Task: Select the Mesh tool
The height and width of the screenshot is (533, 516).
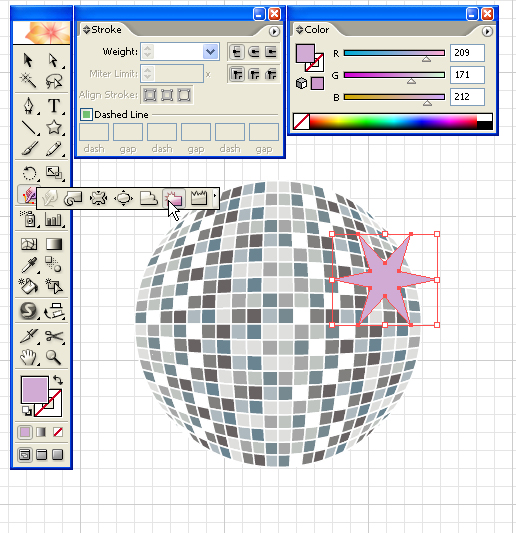Action: coord(29,244)
